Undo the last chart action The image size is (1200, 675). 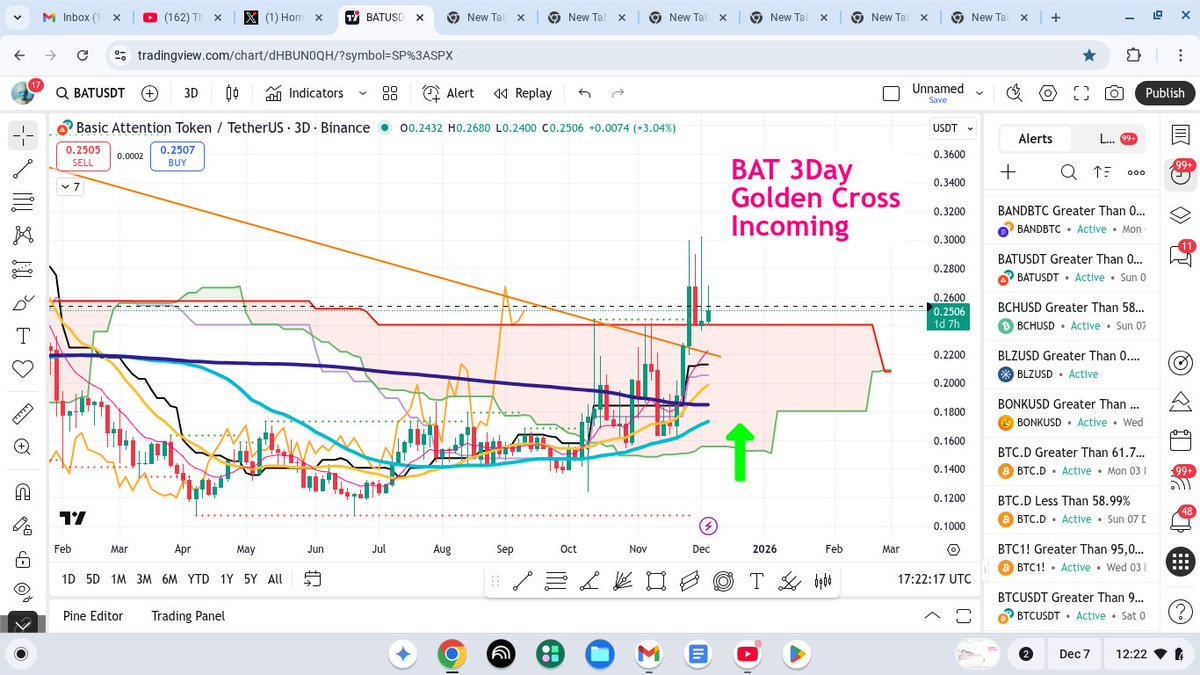click(x=585, y=93)
